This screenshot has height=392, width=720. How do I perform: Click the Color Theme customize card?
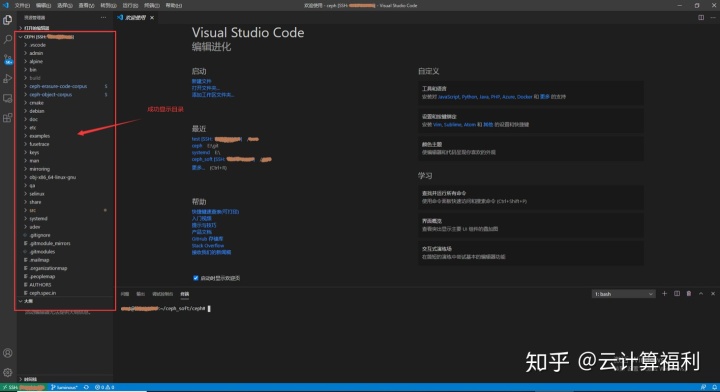click(530, 148)
